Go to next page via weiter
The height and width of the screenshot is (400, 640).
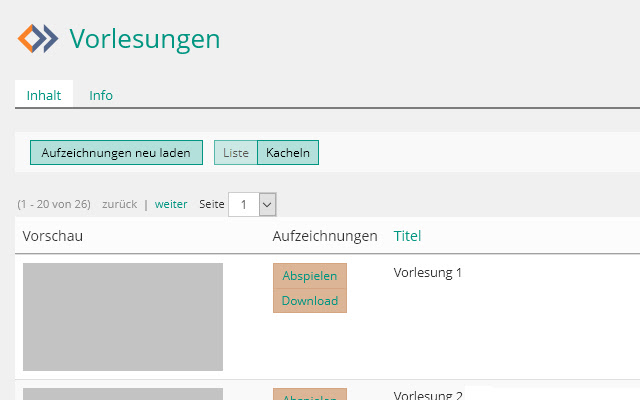[171, 204]
